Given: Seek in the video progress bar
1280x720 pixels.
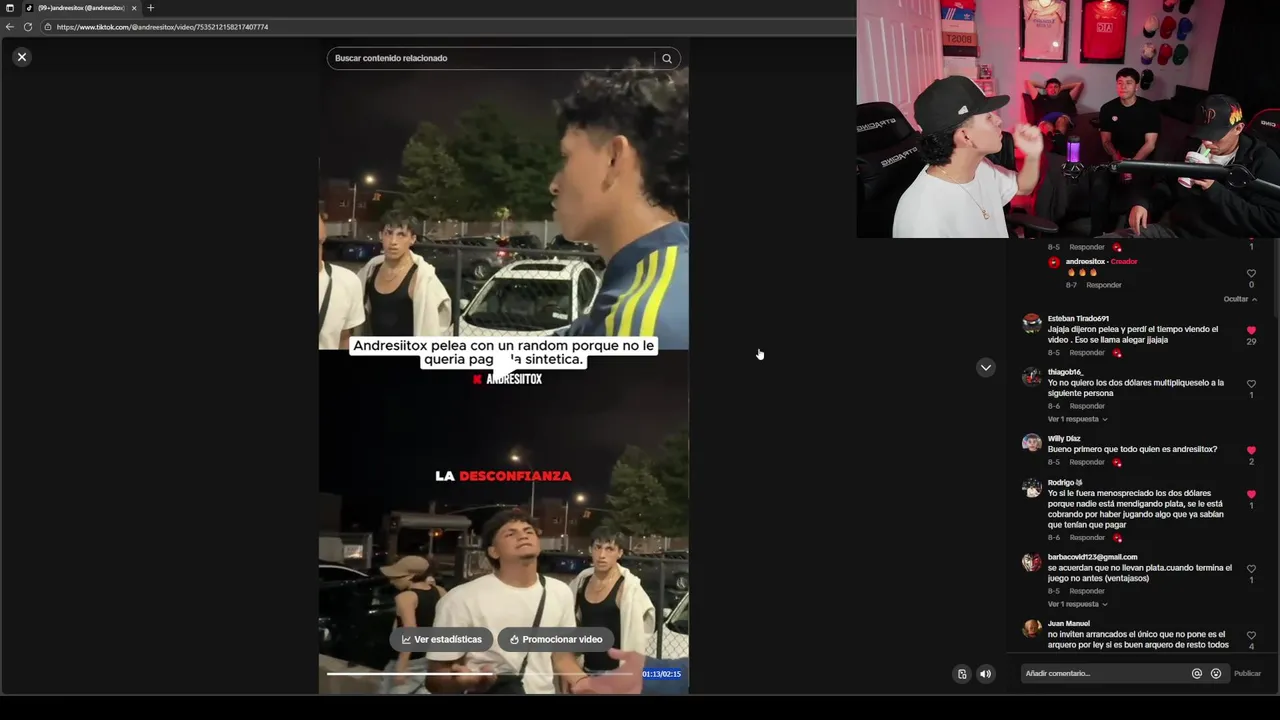Looking at the screenshot, I should point(480,674).
